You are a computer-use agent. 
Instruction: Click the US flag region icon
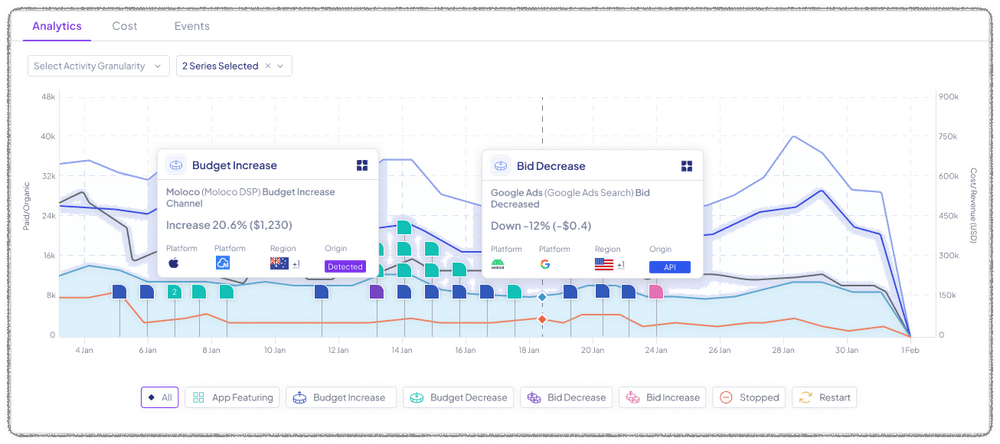603,265
